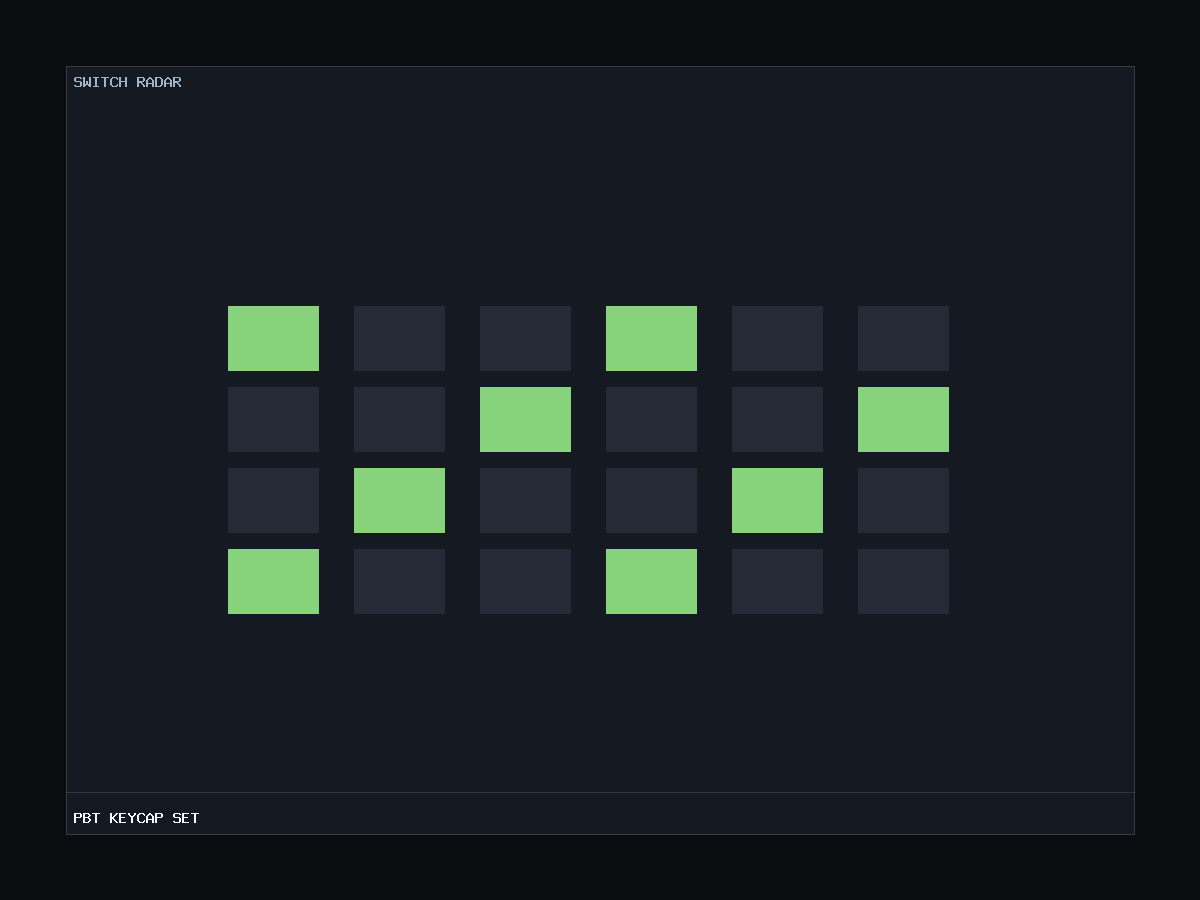Toggle the green cell in row four, column one
This screenshot has width=1200, height=900.
coord(273,581)
